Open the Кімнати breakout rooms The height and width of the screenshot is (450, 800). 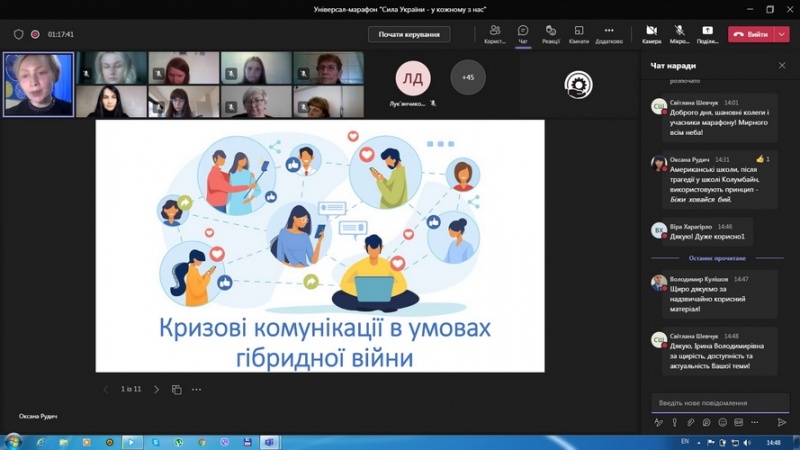tap(579, 34)
